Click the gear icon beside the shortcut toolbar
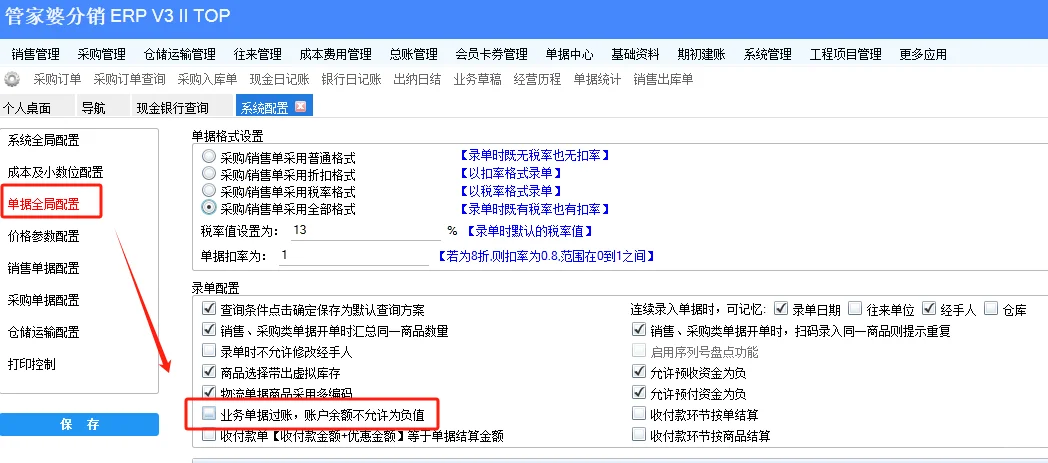 12,80
